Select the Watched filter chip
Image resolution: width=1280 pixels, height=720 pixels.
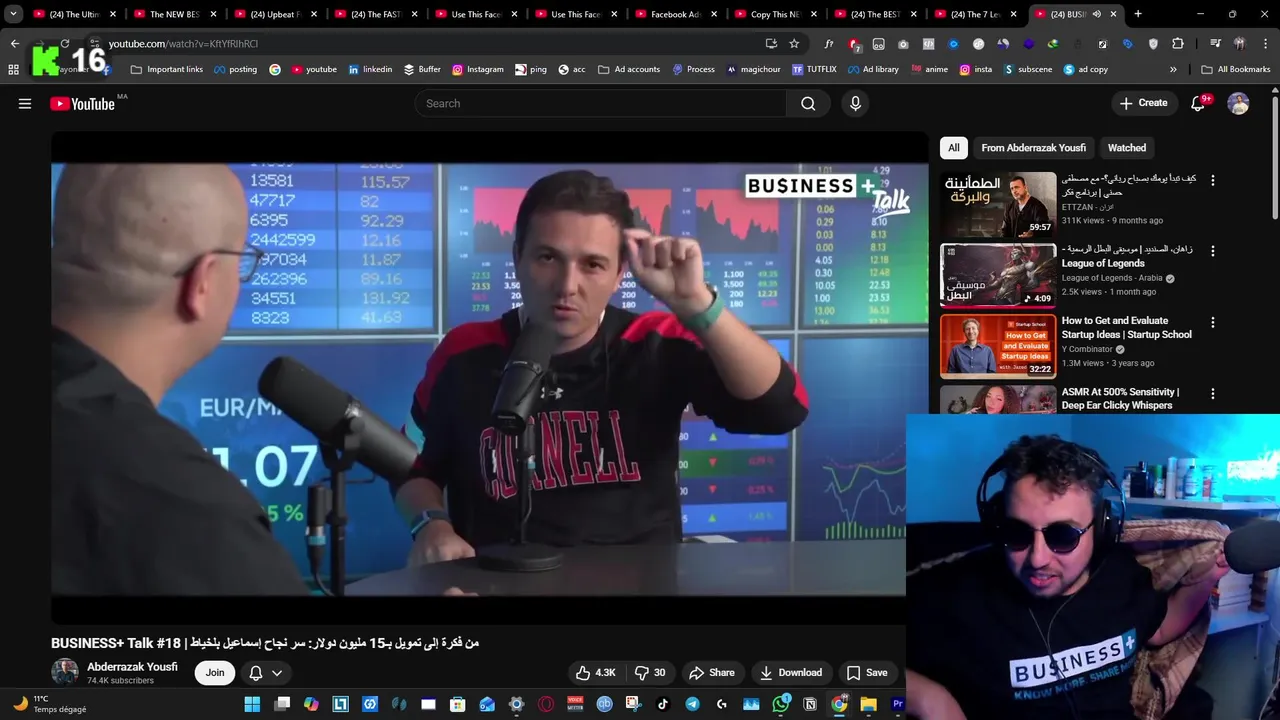coord(1127,148)
